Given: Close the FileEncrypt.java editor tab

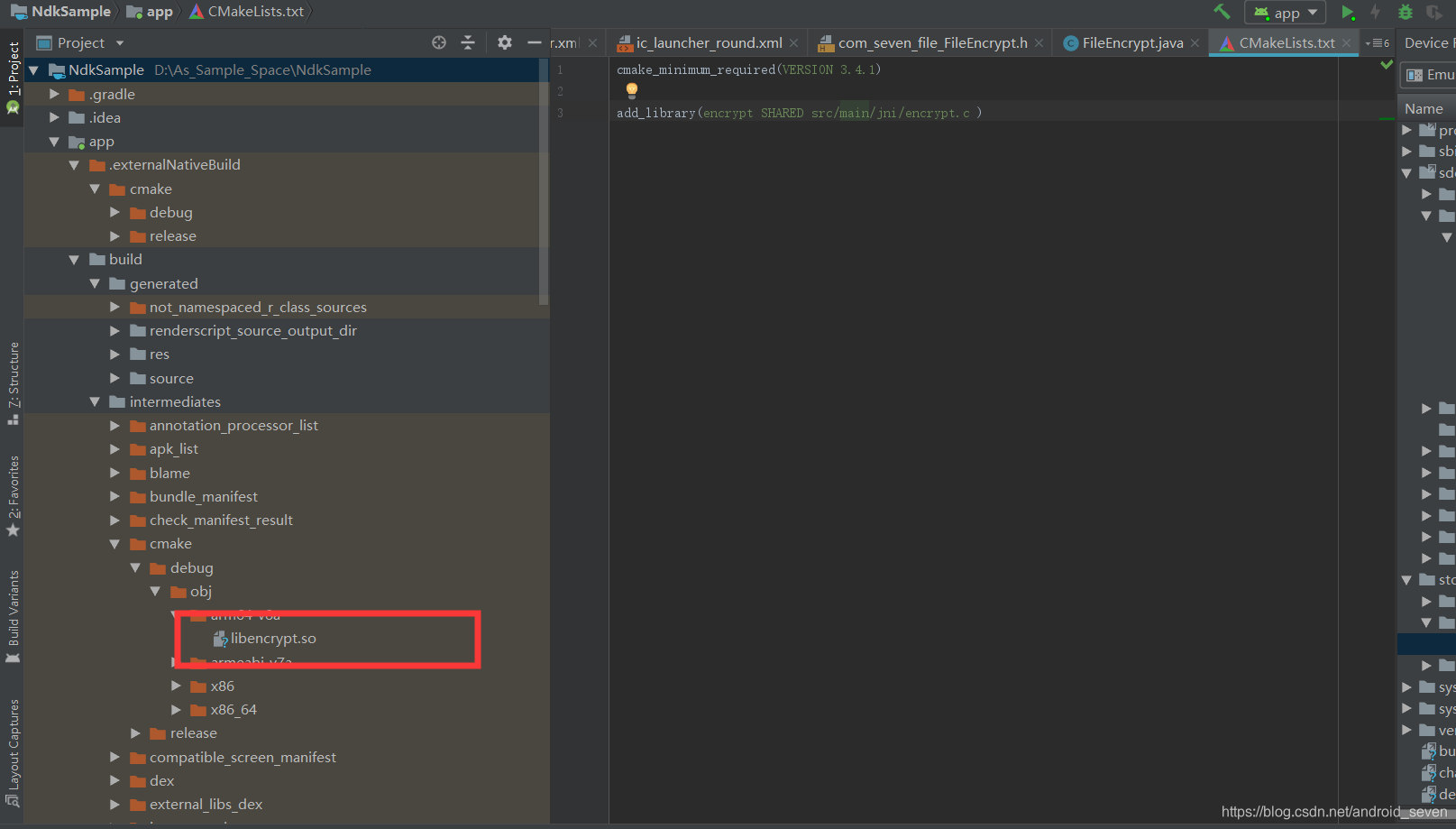Looking at the screenshot, I should point(1195,43).
